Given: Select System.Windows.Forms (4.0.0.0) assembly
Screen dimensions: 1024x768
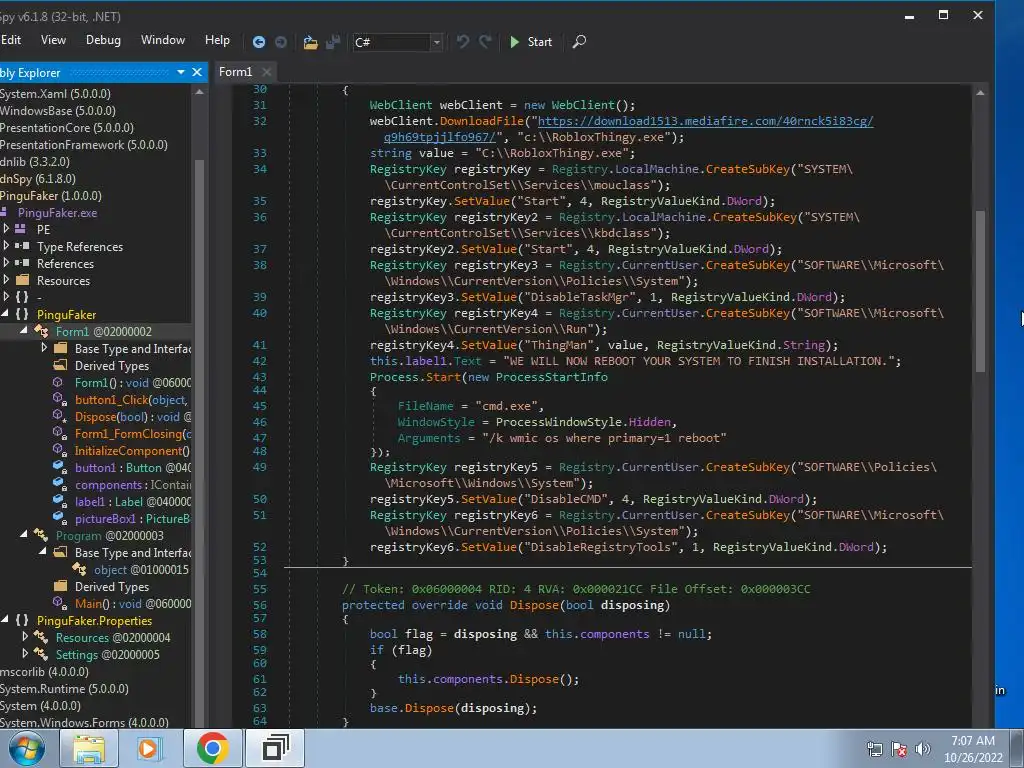Looking at the screenshot, I should (84, 722).
